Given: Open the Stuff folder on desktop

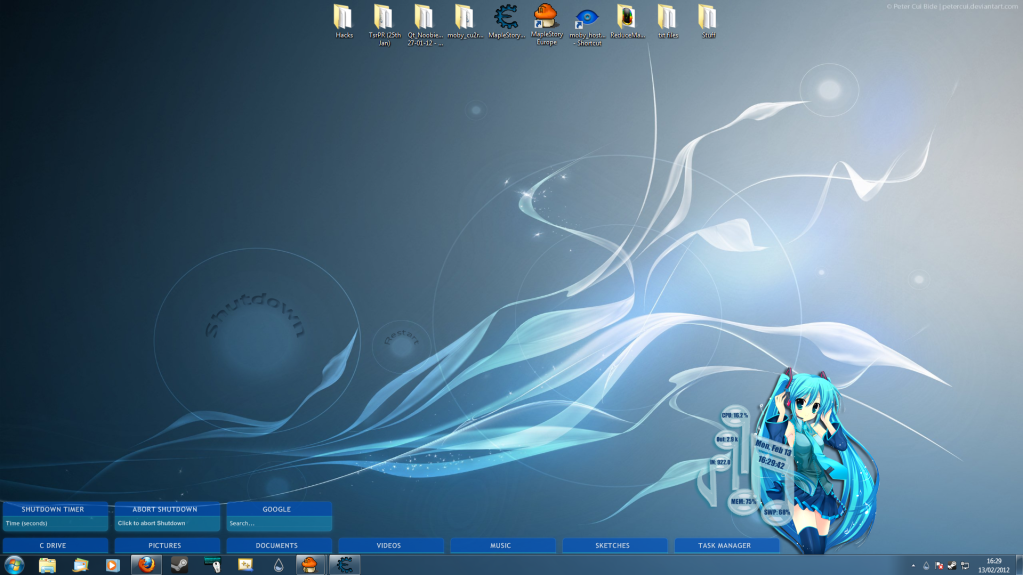Looking at the screenshot, I should pos(708,22).
